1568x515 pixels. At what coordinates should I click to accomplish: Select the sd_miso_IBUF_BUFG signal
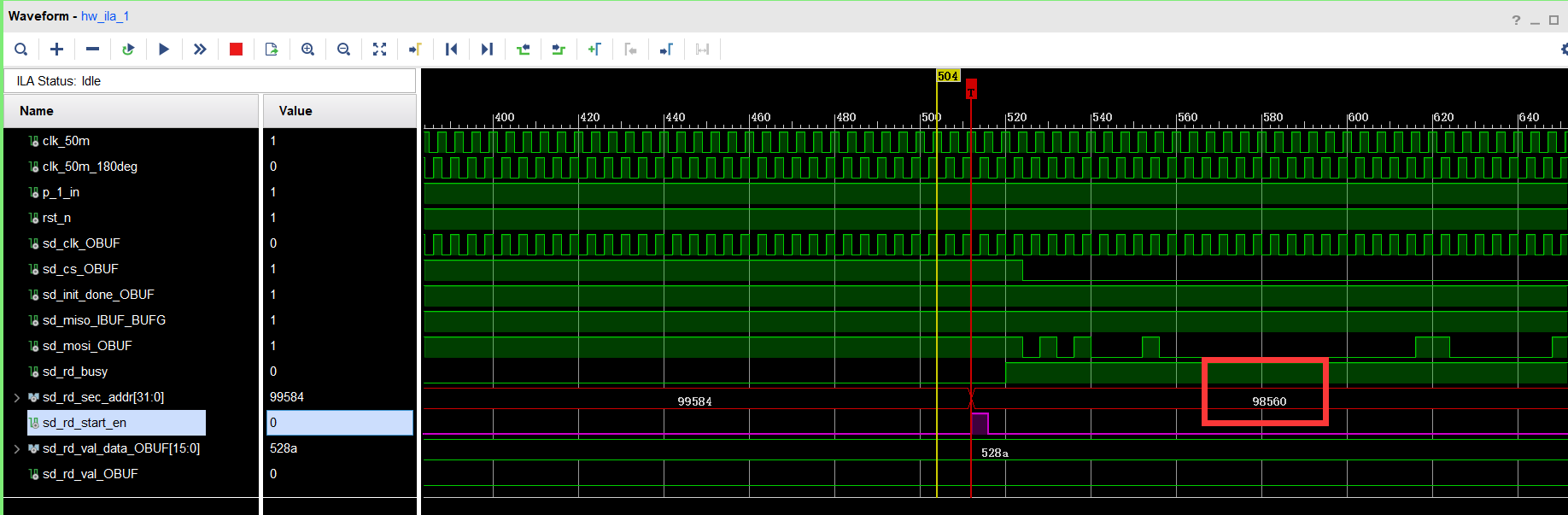tap(104, 320)
